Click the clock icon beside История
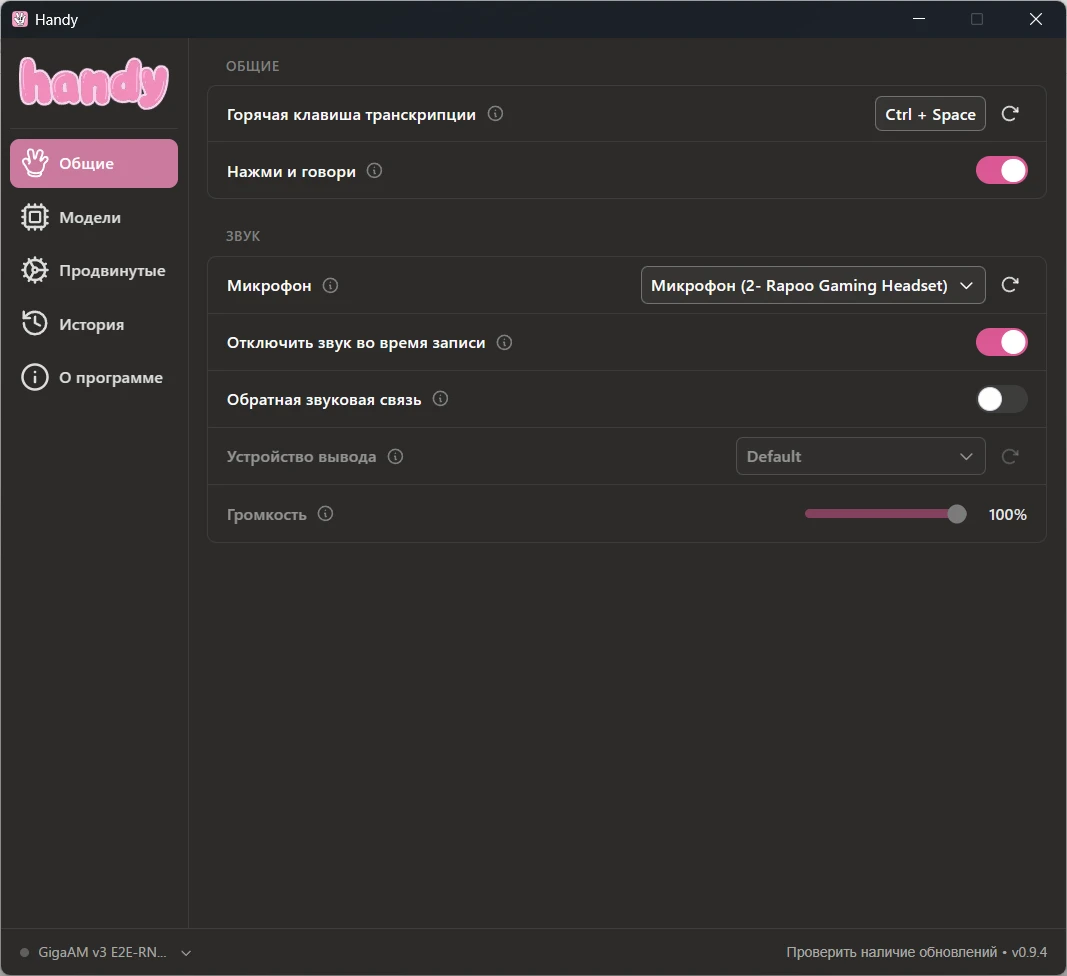This screenshot has height=976, width=1067. (x=35, y=323)
